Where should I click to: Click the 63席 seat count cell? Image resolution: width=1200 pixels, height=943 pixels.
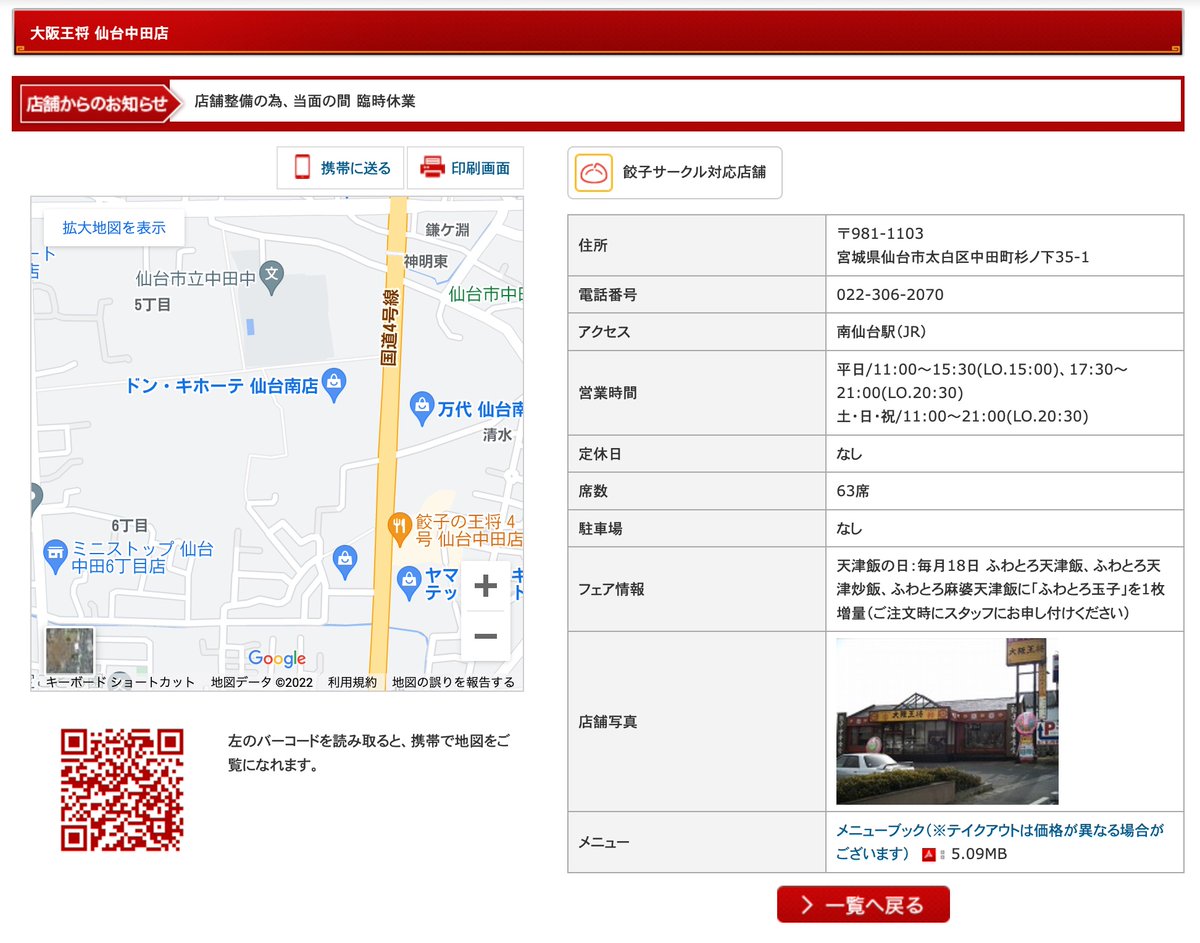[x=1004, y=491]
